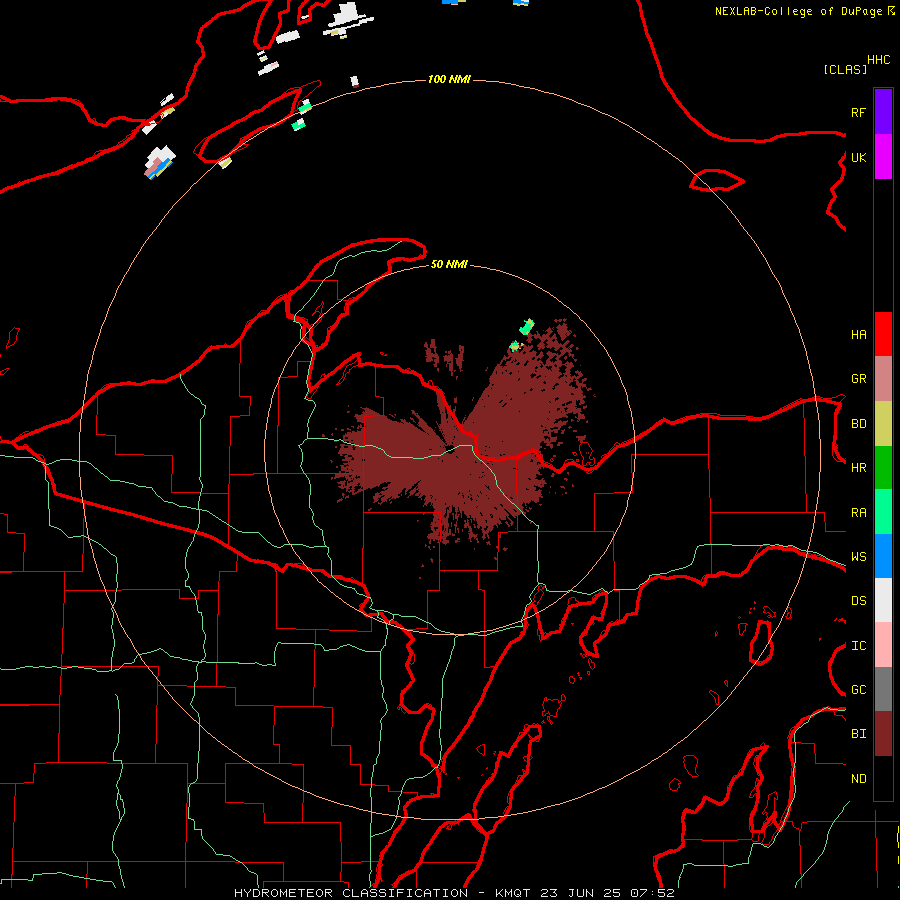Click the RF purple legend swatch
This screenshot has width=900, height=900.
click(883, 112)
